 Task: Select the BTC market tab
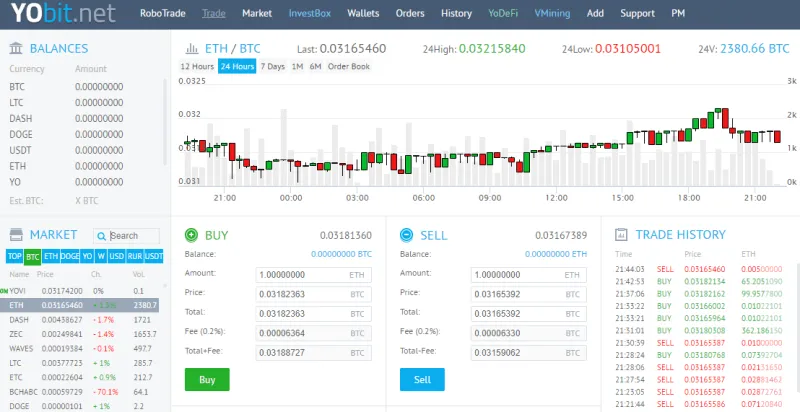point(32,256)
